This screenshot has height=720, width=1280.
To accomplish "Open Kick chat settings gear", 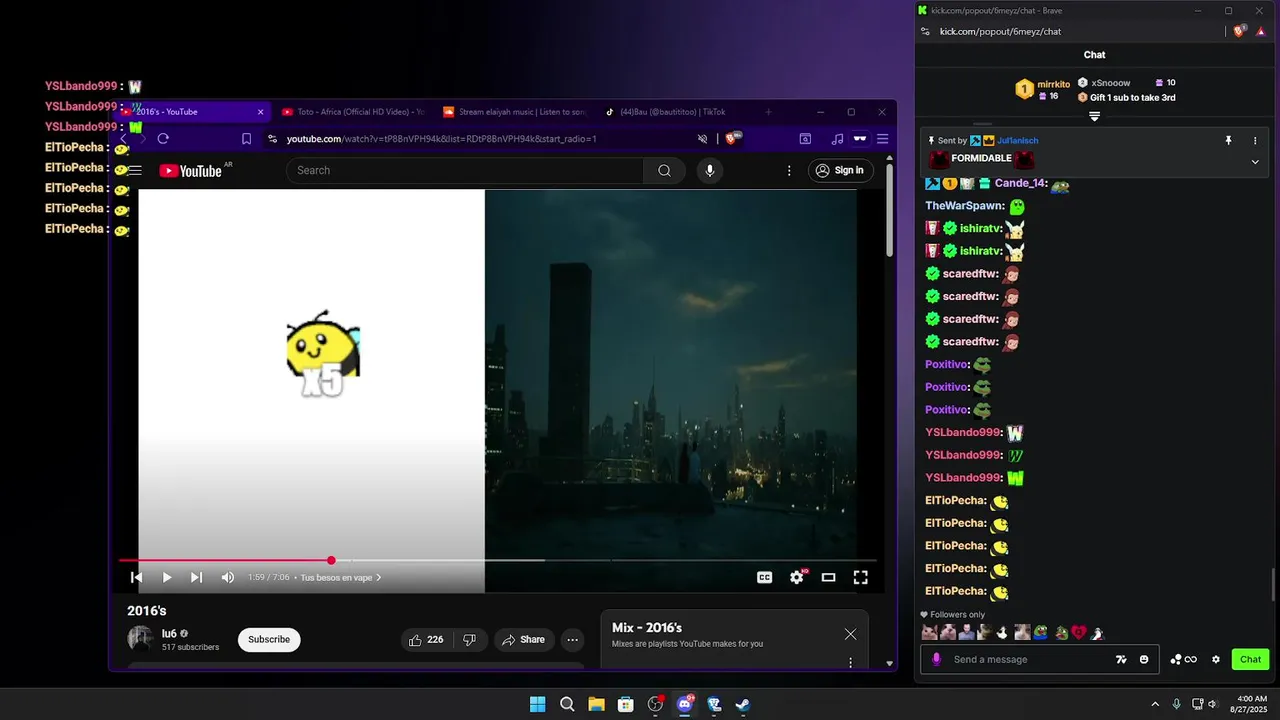I will pos(1216,659).
